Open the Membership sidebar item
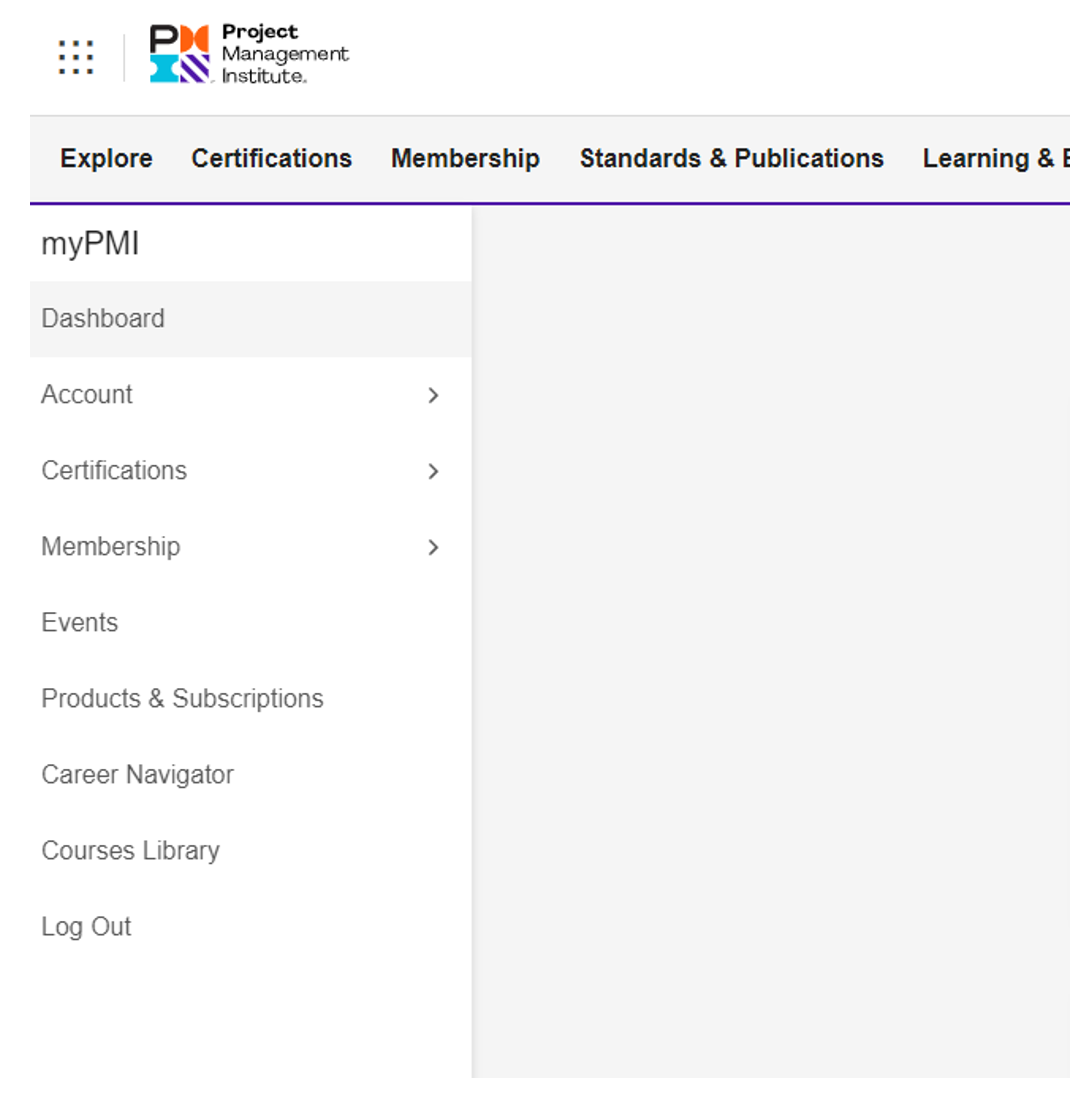Viewport: 1079px width, 1100px height. tap(250, 546)
